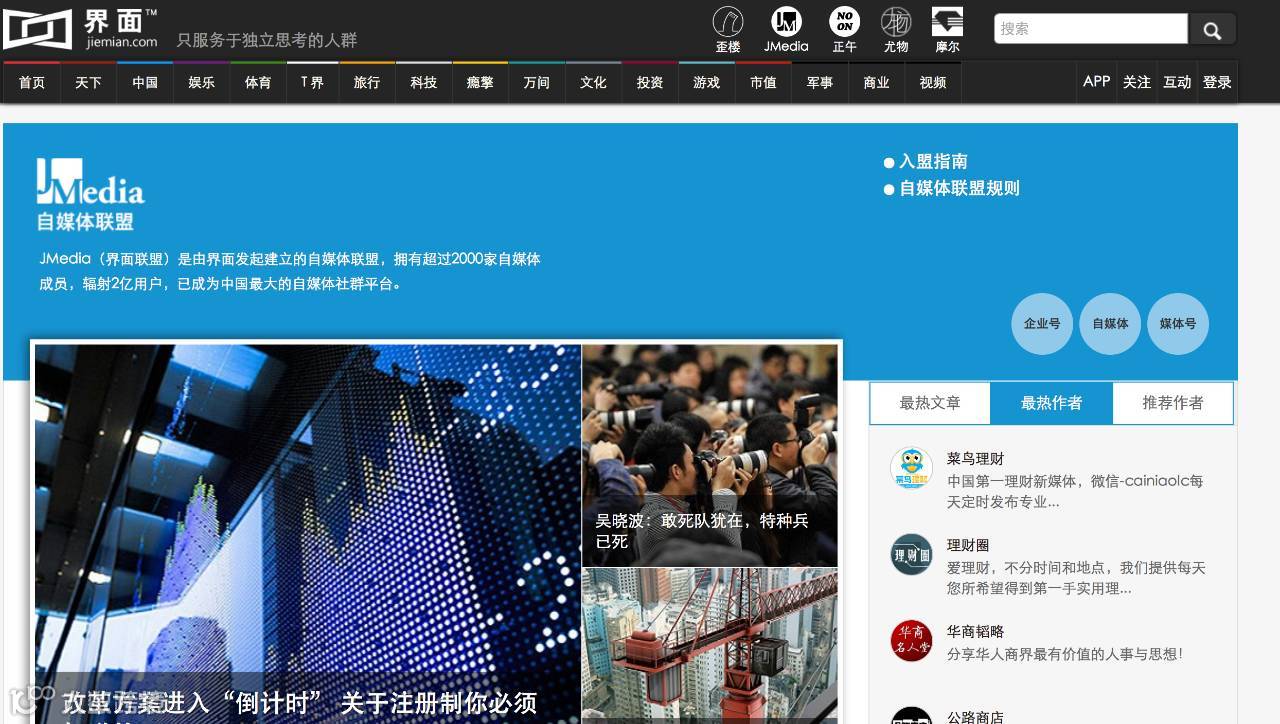Screen dimensions: 1280x724
Task: Open the 中国 navigation item
Action: [x=145, y=83]
